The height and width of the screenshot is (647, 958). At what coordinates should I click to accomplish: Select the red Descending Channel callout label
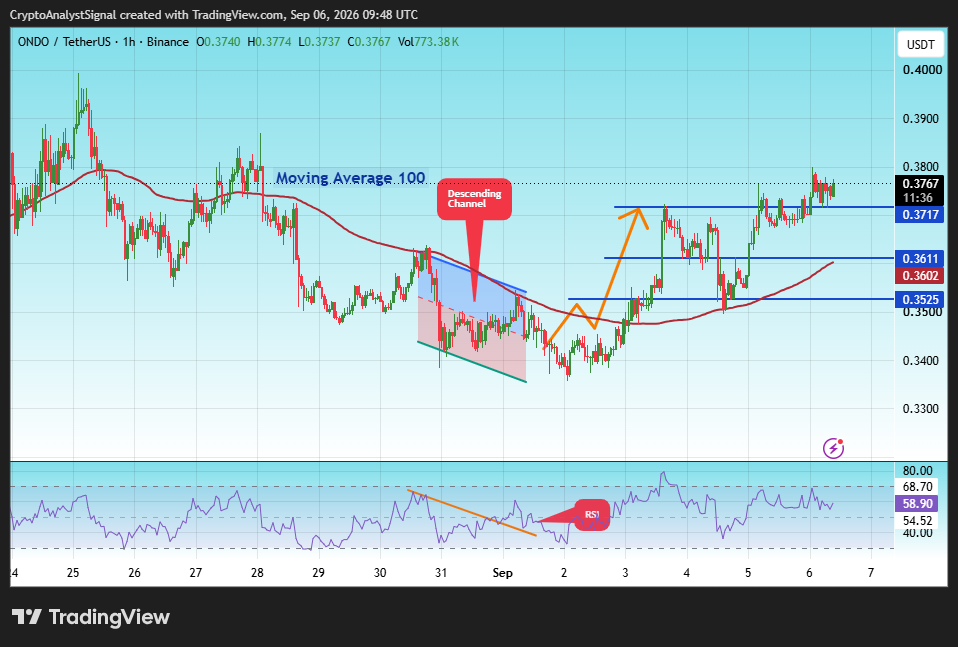tap(474, 199)
